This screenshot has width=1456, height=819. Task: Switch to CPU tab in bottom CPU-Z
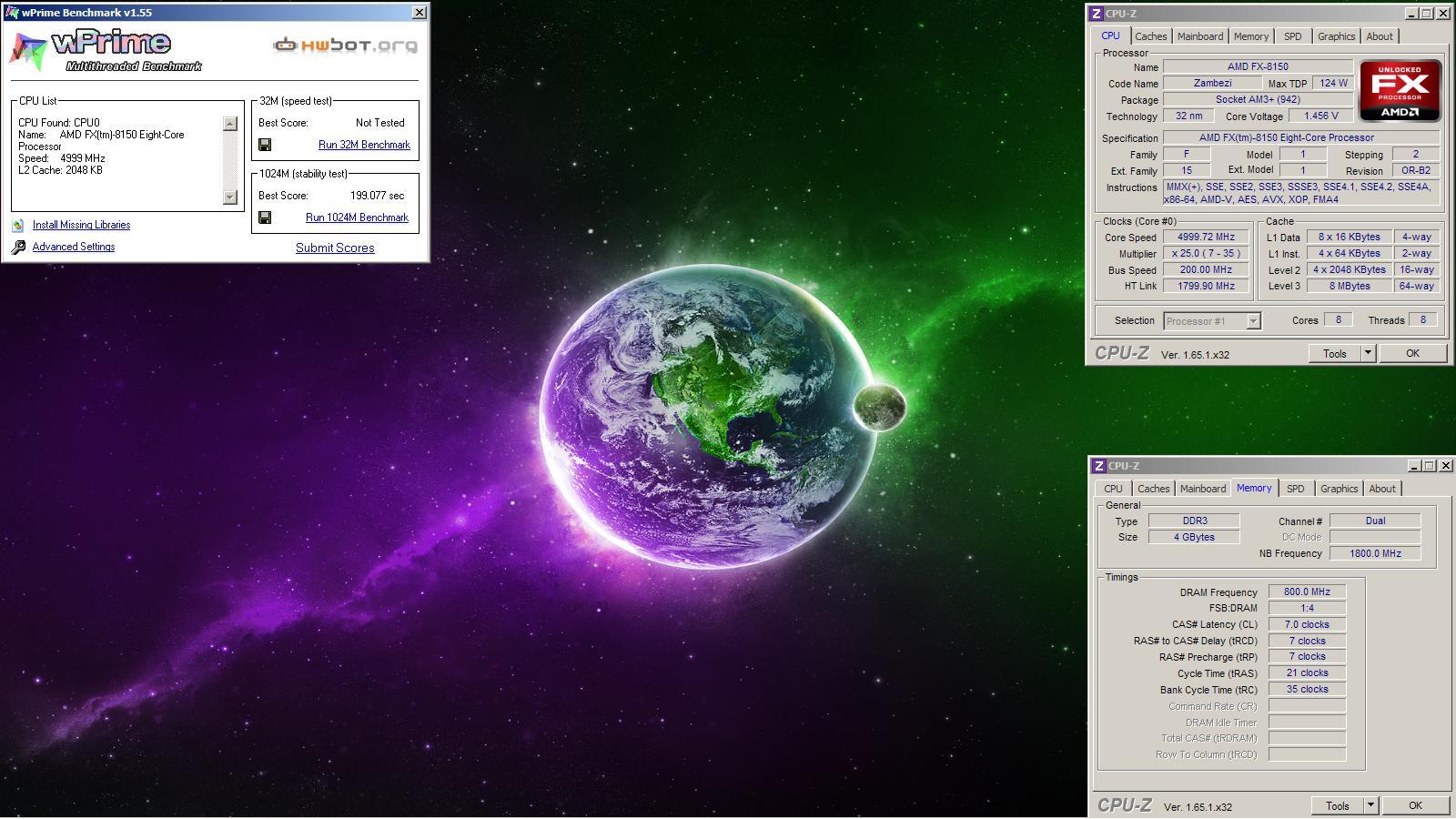coord(1113,489)
